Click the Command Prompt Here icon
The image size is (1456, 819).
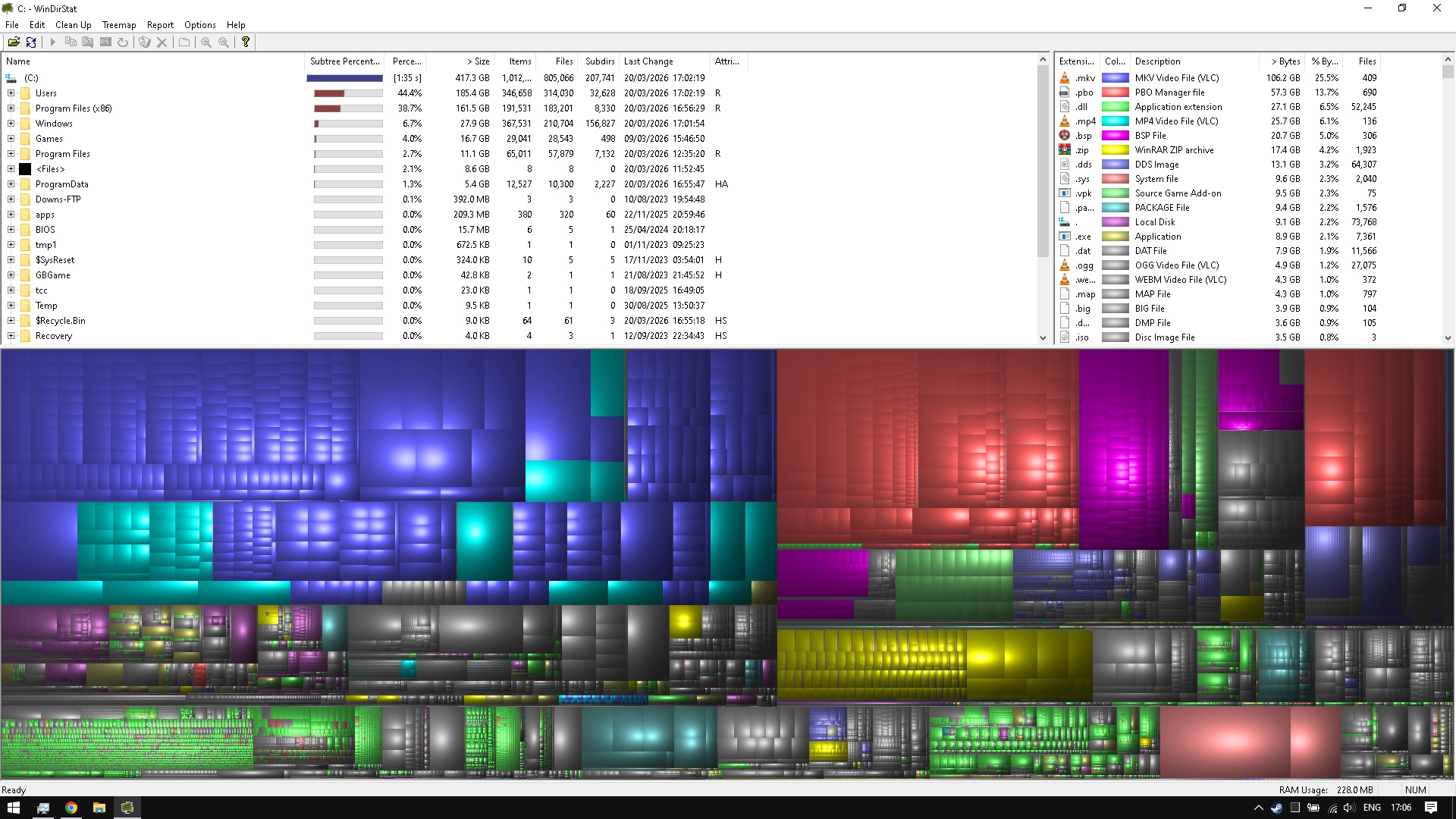coord(105,42)
